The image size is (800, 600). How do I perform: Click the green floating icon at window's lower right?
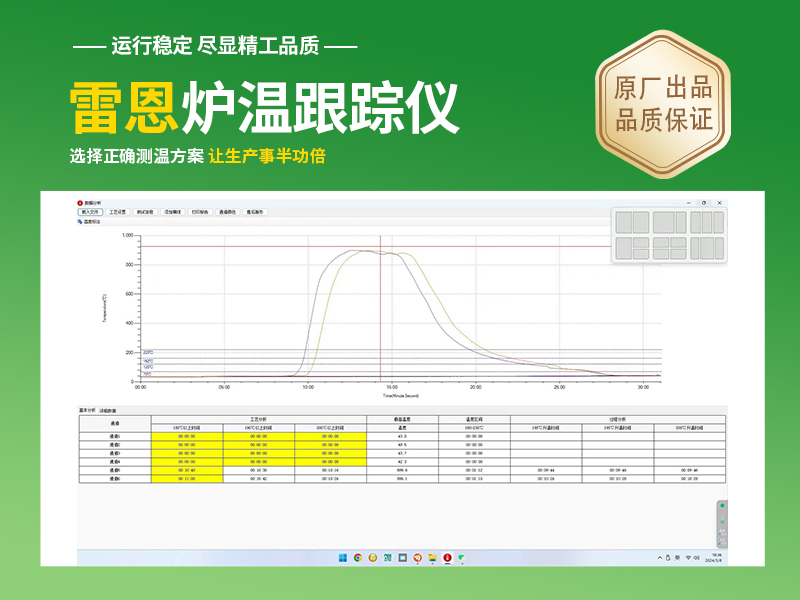point(722,506)
